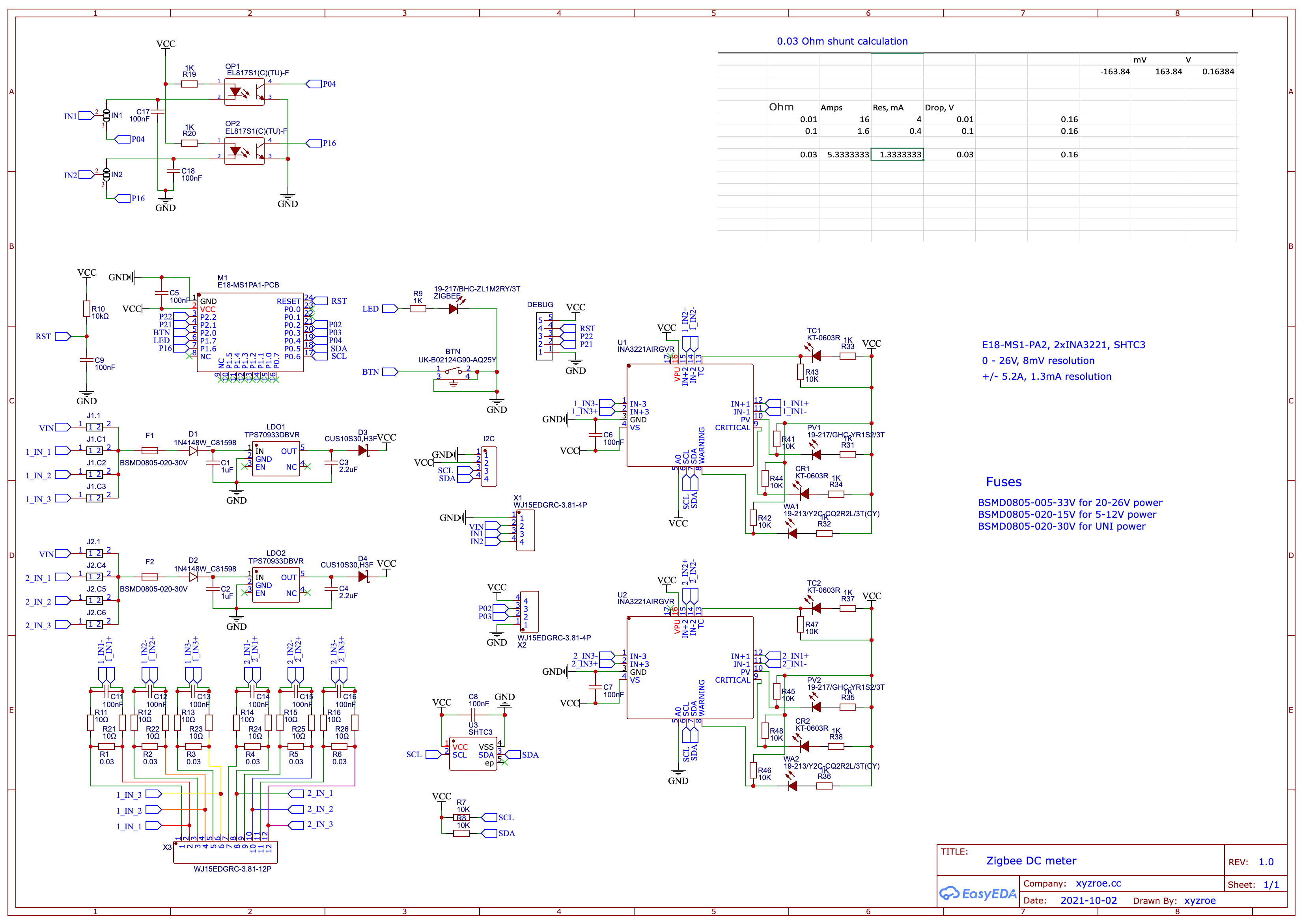Image resolution: width=1303 pixels, height=924 pixels.
Task: Select the LDO1 TPS70933DBVR regulator block
Action: 276,459
